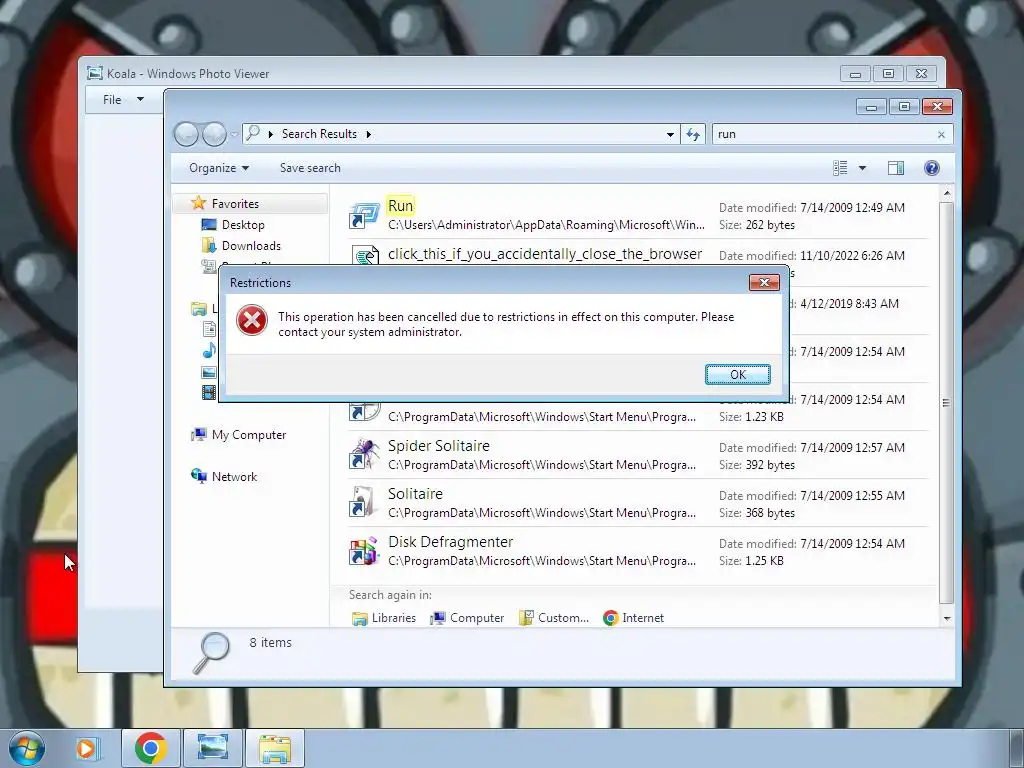Viewport: 1024px width, 768px height.
Task: Search again in Computer
Action: [467, 618]
